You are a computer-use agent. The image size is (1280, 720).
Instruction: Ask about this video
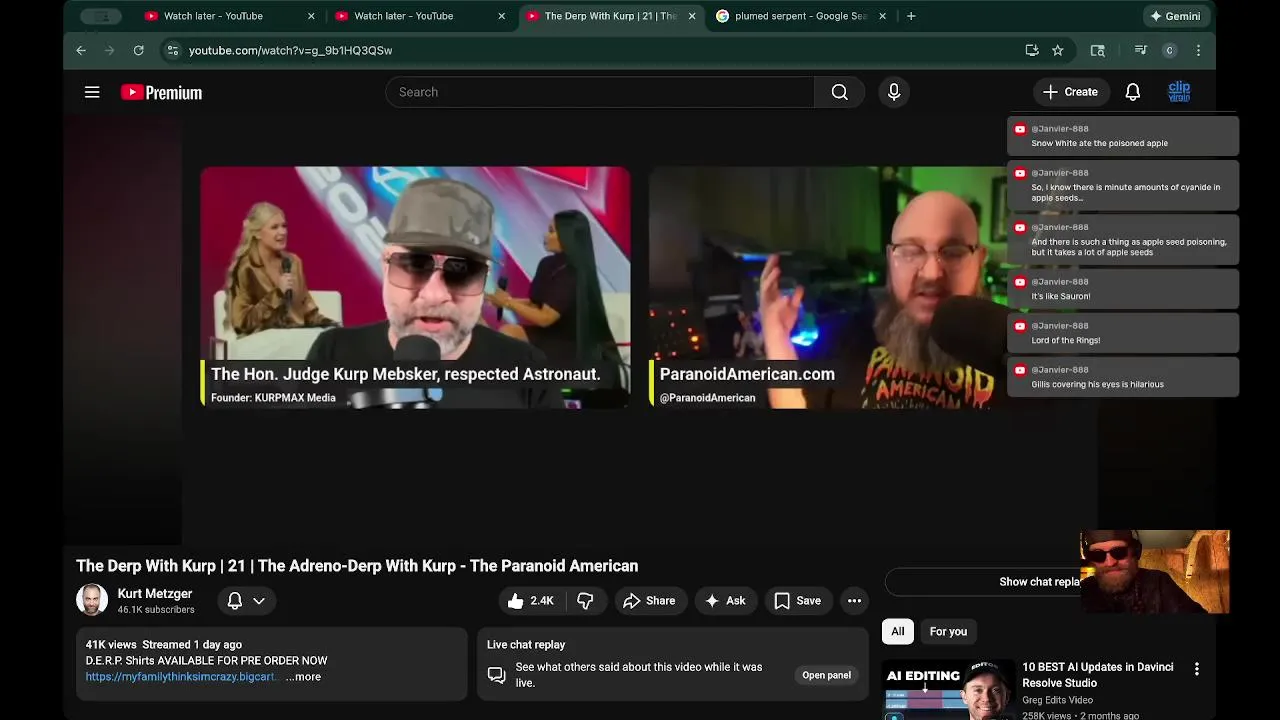click(725, 601)
